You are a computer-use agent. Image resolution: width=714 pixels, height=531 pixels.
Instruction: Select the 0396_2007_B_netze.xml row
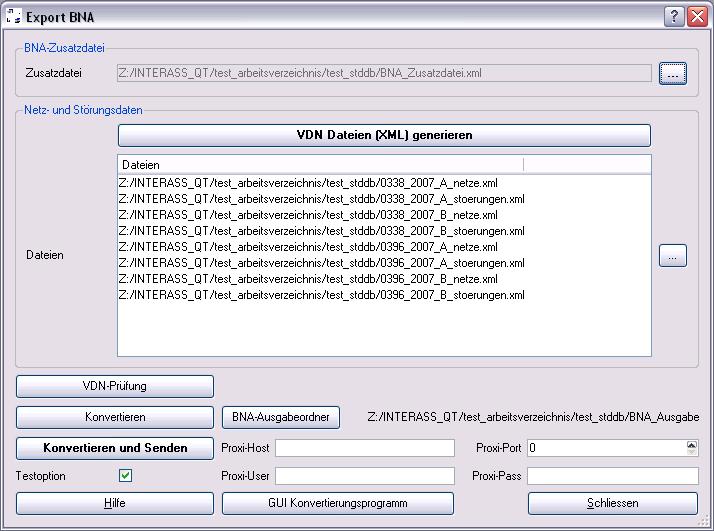point(308,279)
